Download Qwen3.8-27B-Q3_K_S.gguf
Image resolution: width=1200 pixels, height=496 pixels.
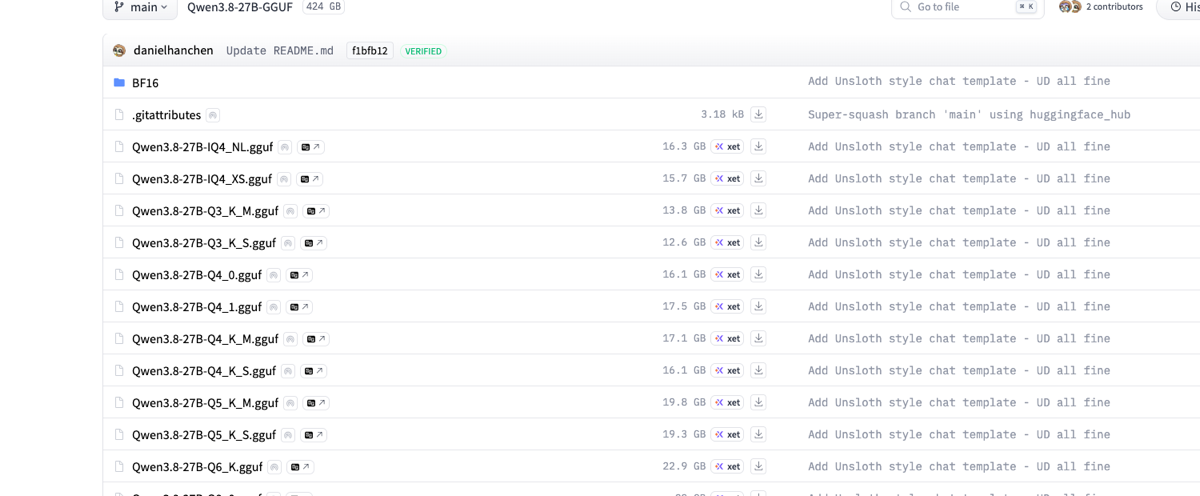758,243
